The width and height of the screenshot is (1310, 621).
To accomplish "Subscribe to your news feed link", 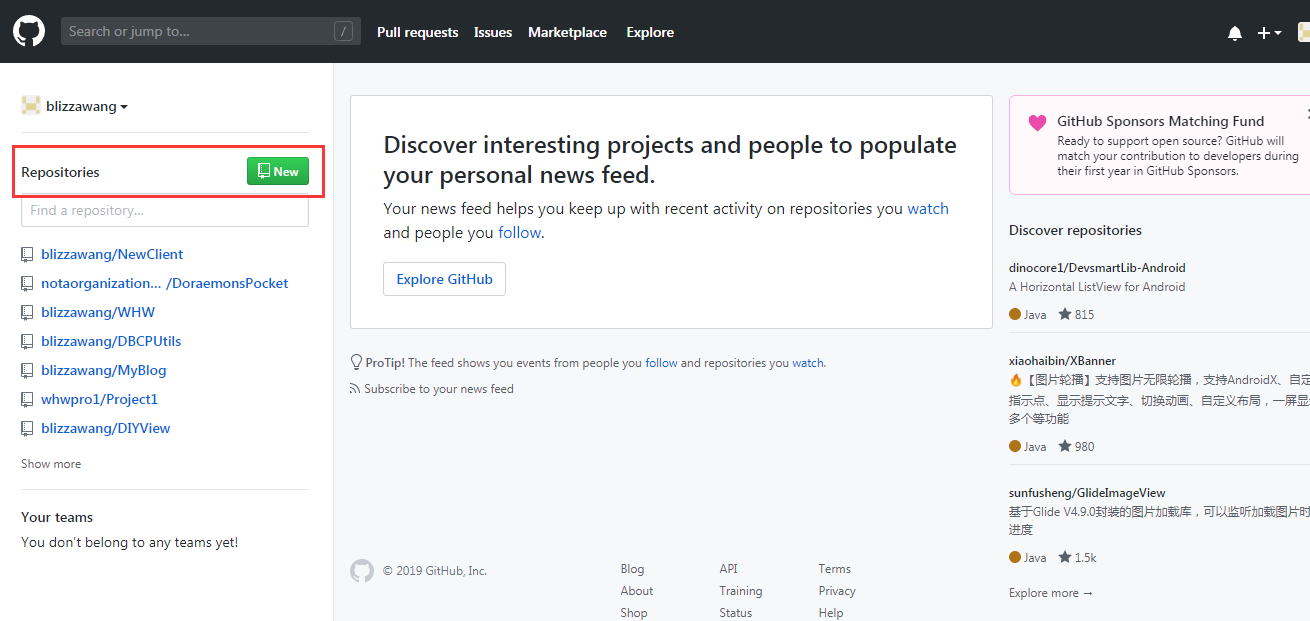I will [439, 389].
